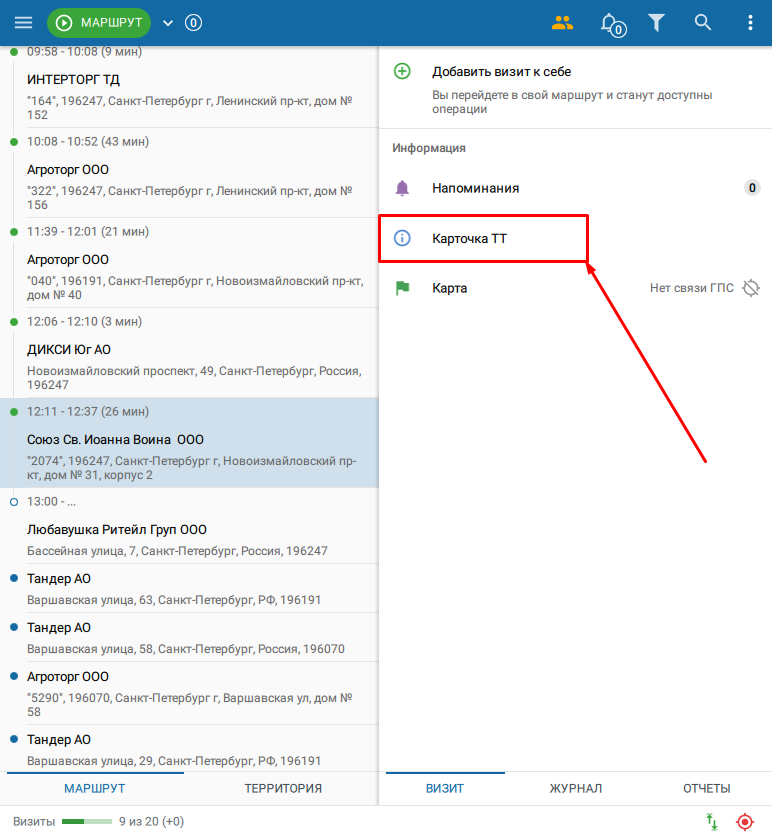Click the green flag Карта icon
The image size is (772, 835).
coord(403,288)
